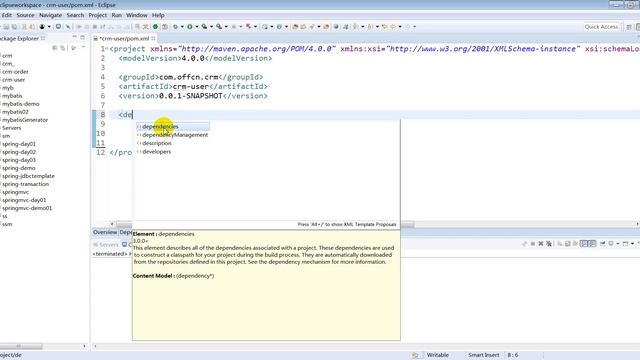Image resolution: width=640 pixels, height=360 pixels.
Task: Select the mybatis-demo project
Action: pyautogui.click(x=21, y=104)
